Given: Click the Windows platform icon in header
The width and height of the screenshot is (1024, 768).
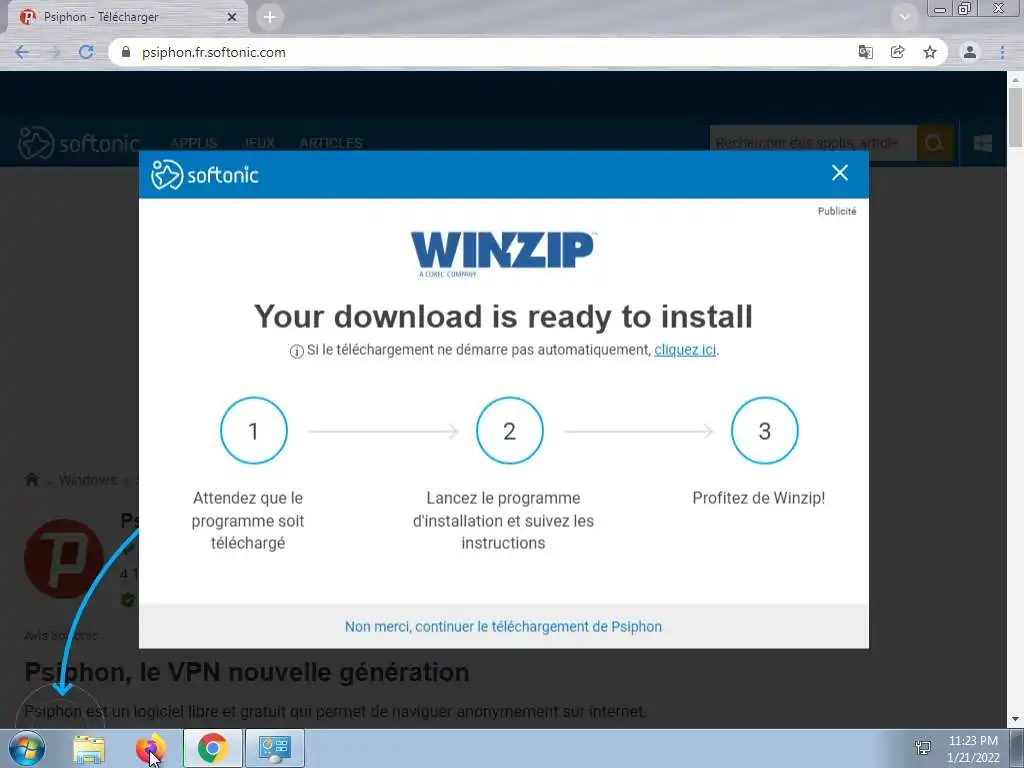Looking at the screenshot, I should (983, 143).
